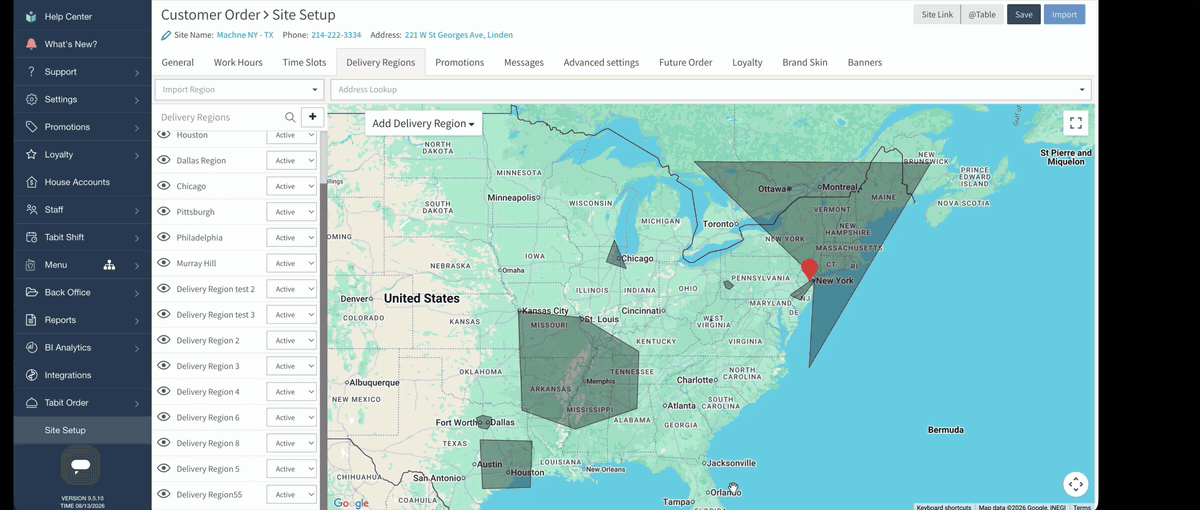Viewport: 1200px width, 510px height.
Task: Click the Settings gear icon in sidebar
Action: 32,99
